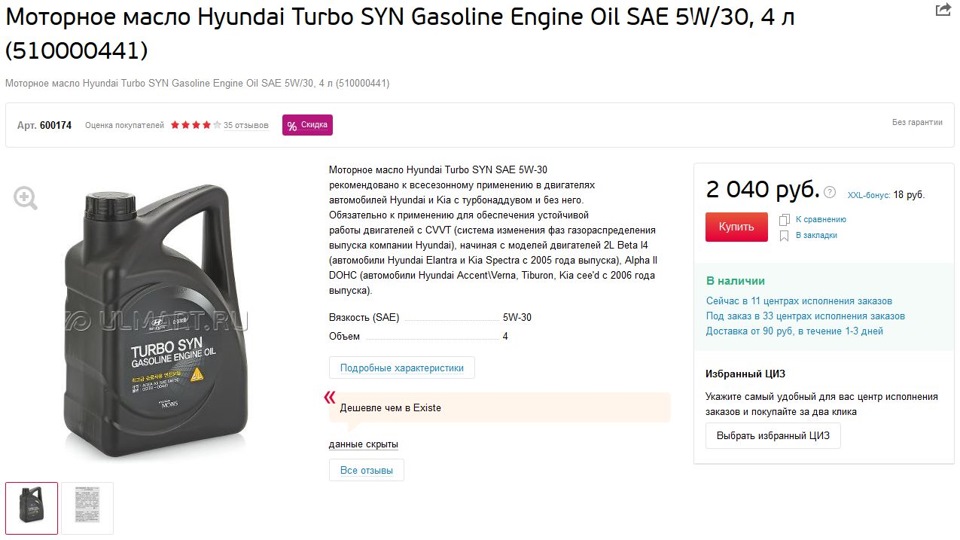Click the star rating icons
960x540 pixels.
195,125
